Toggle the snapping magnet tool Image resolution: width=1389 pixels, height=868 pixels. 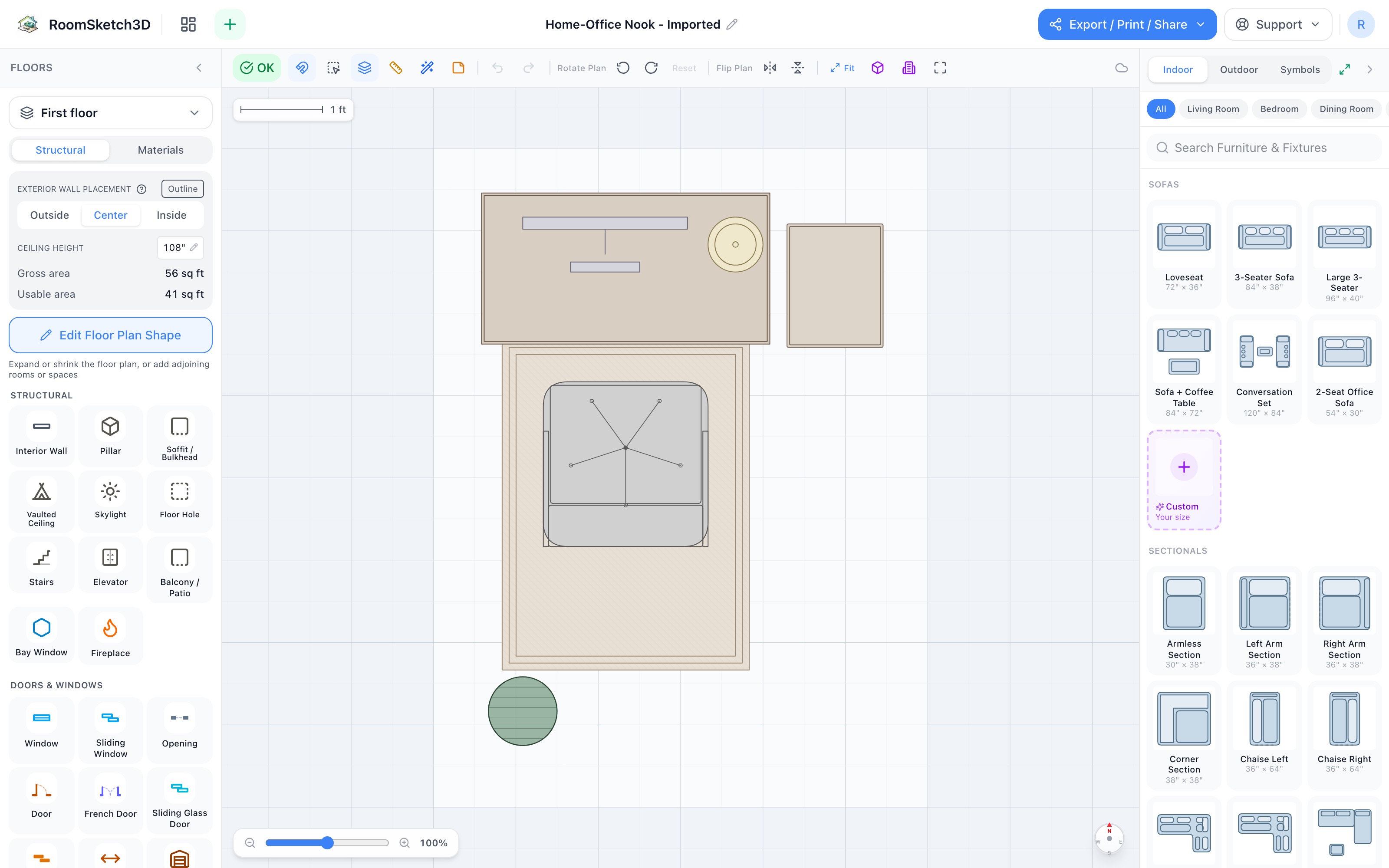(x=302, y=68)
